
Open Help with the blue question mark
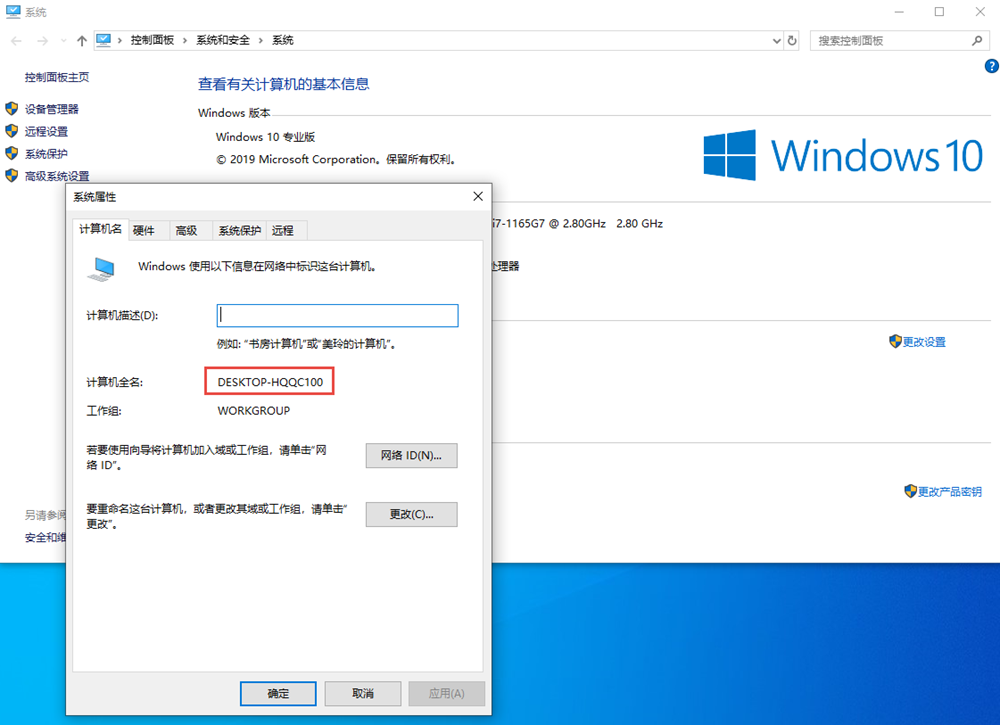click(x=991, y=66)
